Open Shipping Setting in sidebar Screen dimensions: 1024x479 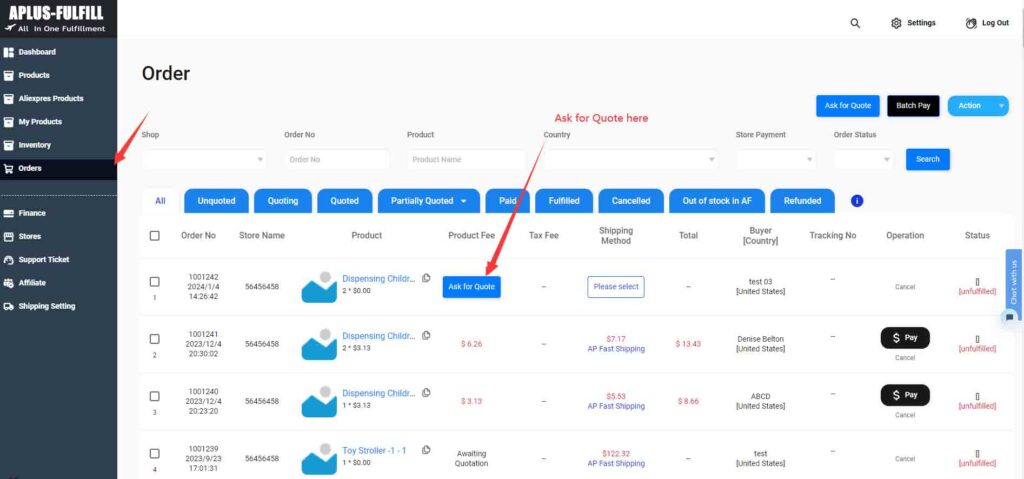click(x=46, y=306)
